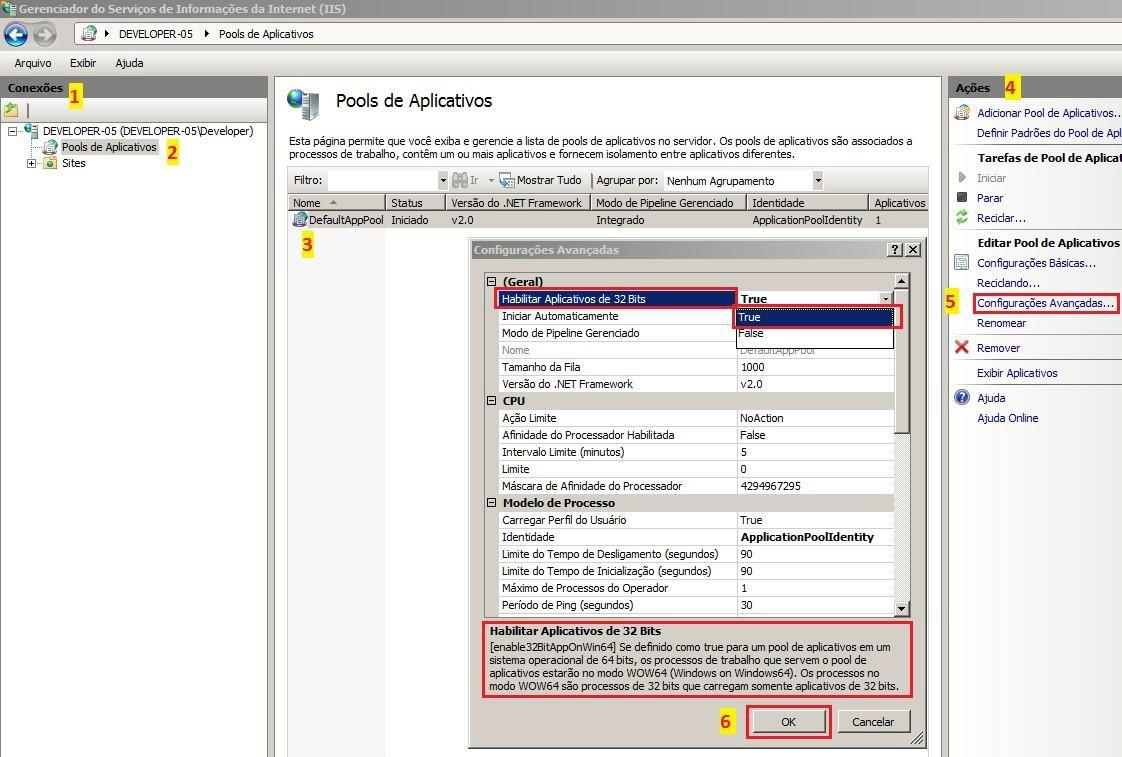The width and height of the screenshot is (1122, 757).
Task: Sort by Versão do .NET Framework header
Action: [x=517, y=202]
